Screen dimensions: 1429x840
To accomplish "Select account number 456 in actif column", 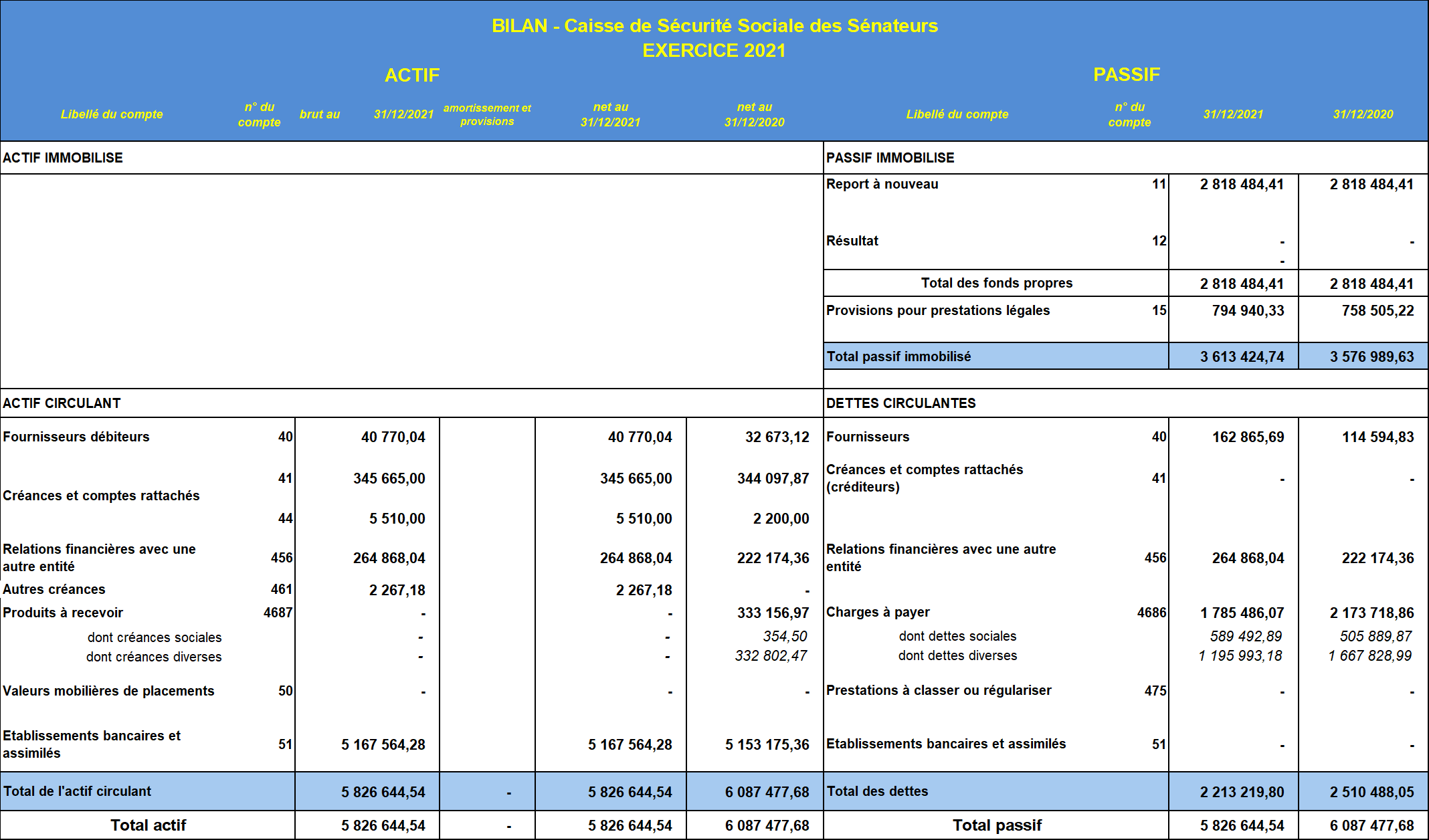I will [282, 558].
